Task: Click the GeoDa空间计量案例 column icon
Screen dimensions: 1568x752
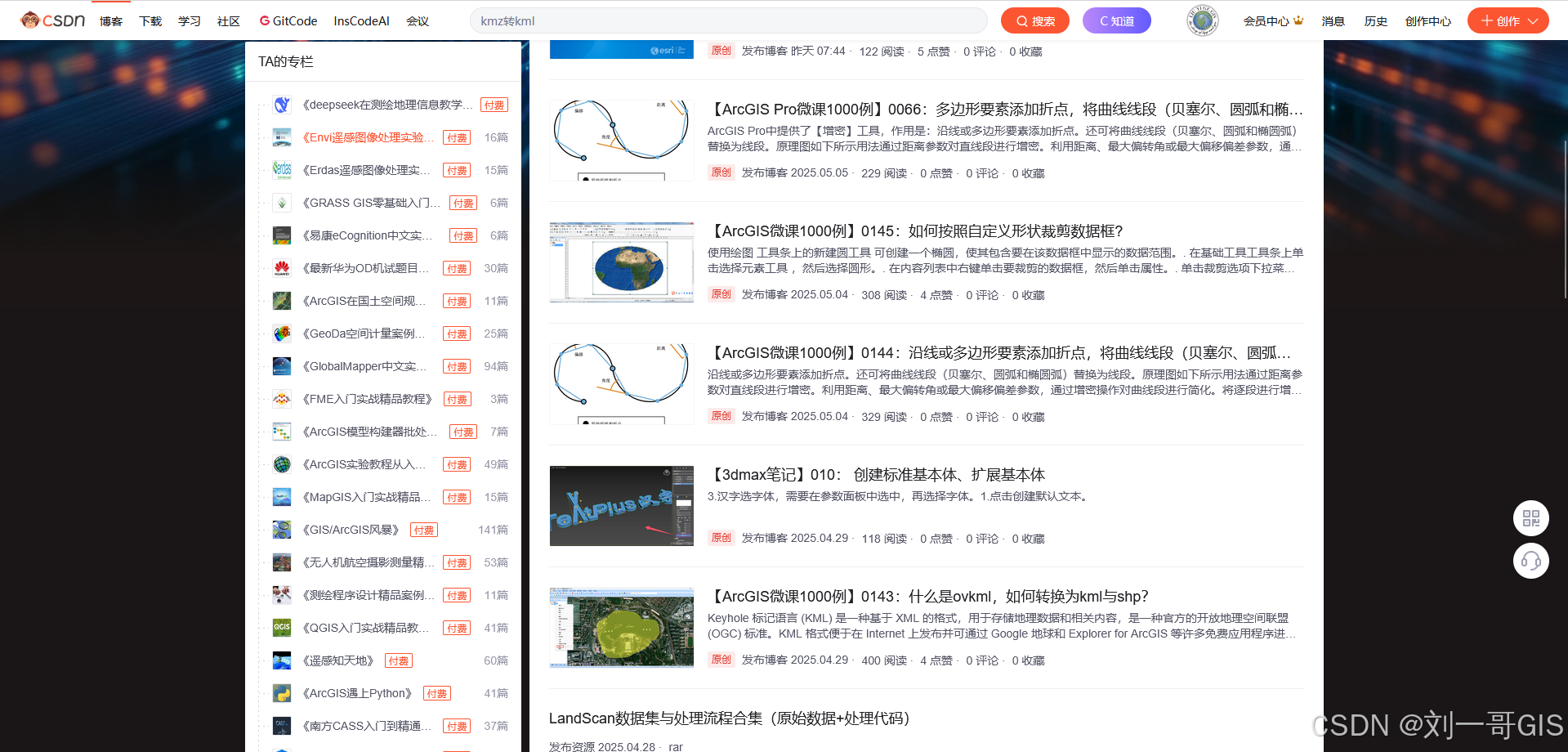Action: [x=282, y=333]
